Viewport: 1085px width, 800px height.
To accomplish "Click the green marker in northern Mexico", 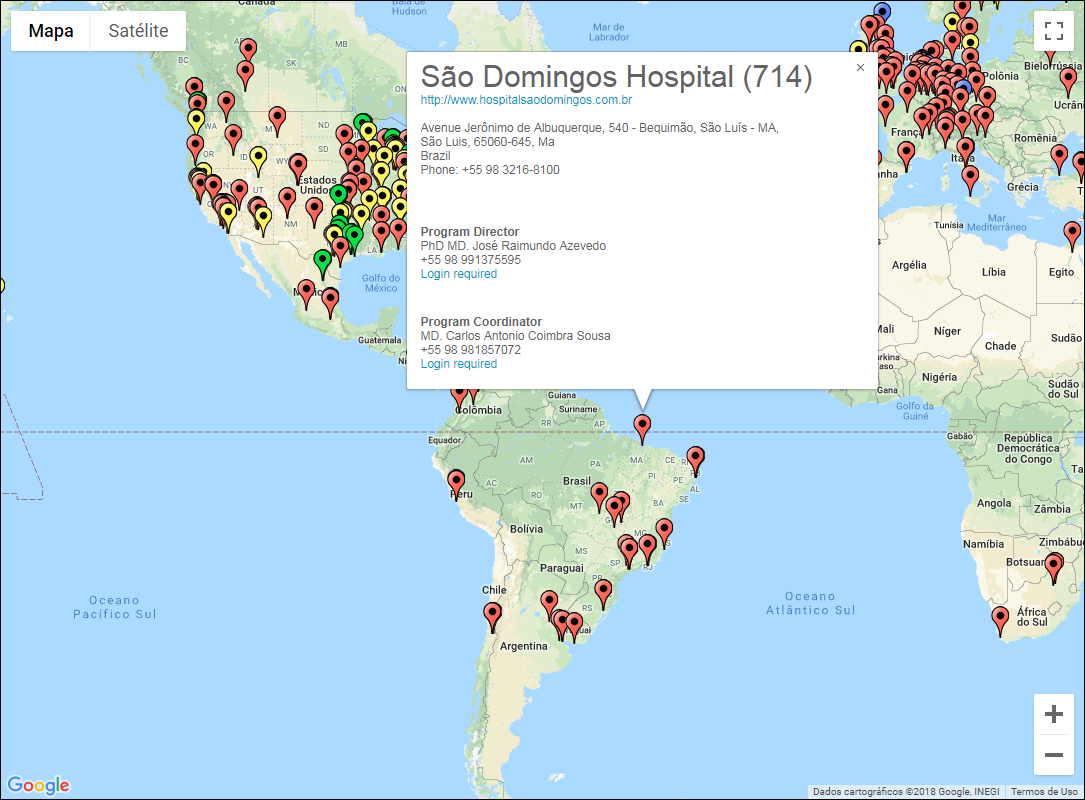I will coord(322,261).
